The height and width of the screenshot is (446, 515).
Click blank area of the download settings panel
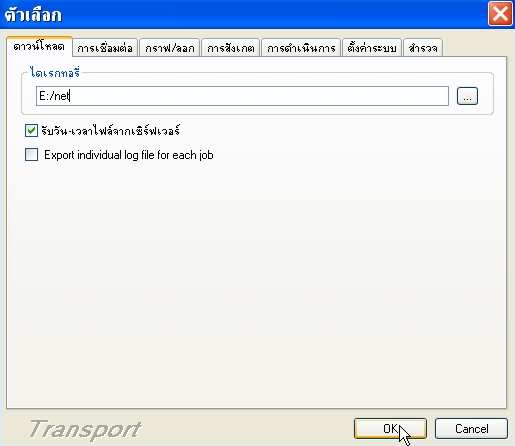click(x=256, y=283)
